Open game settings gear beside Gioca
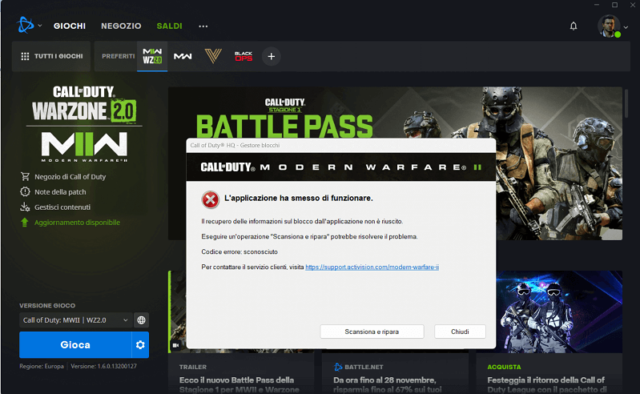The height and width of the screenshot is (394, 640). click(140, 345)
